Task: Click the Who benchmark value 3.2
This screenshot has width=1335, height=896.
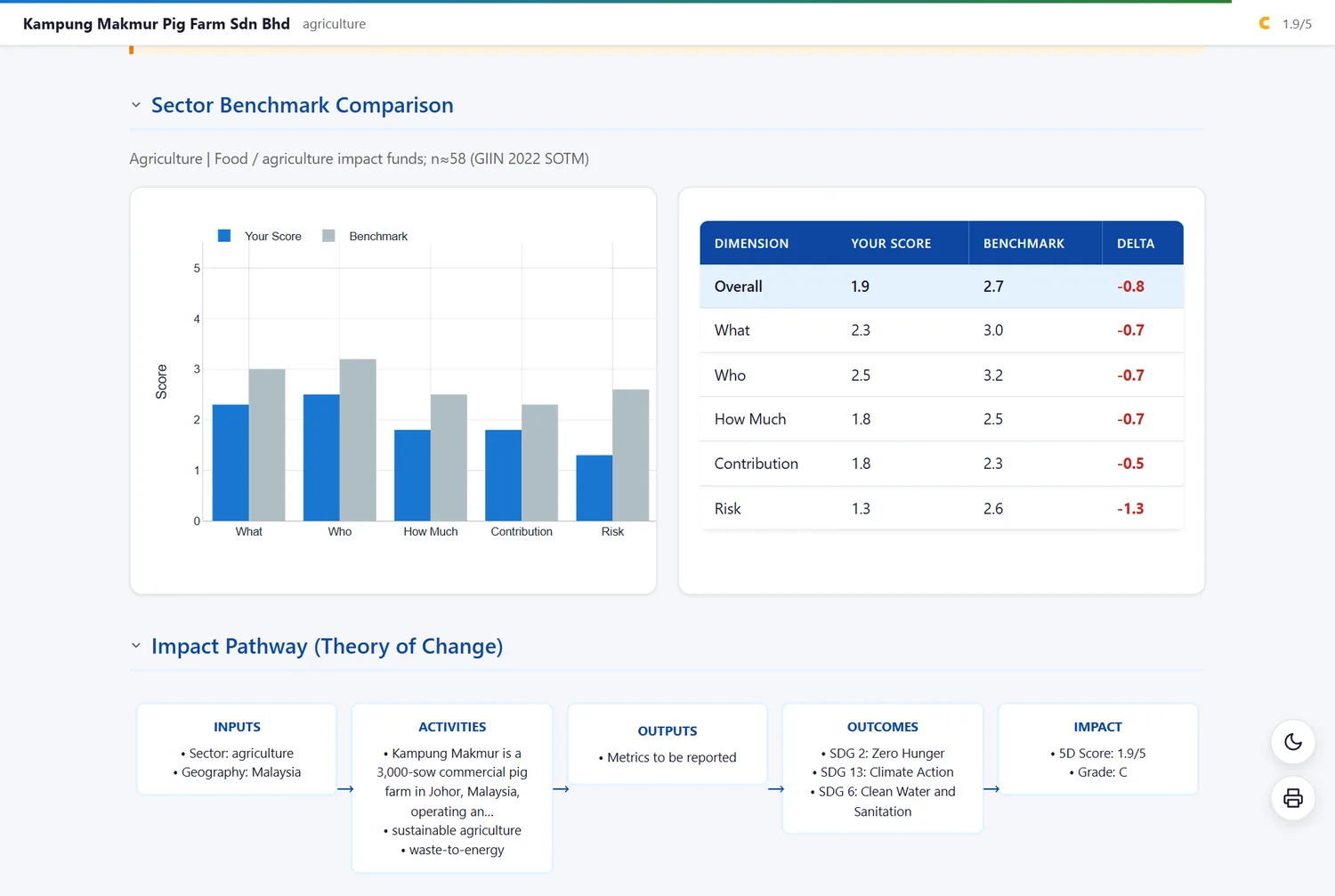Action: pyautogui.click(x=993, y=375)
